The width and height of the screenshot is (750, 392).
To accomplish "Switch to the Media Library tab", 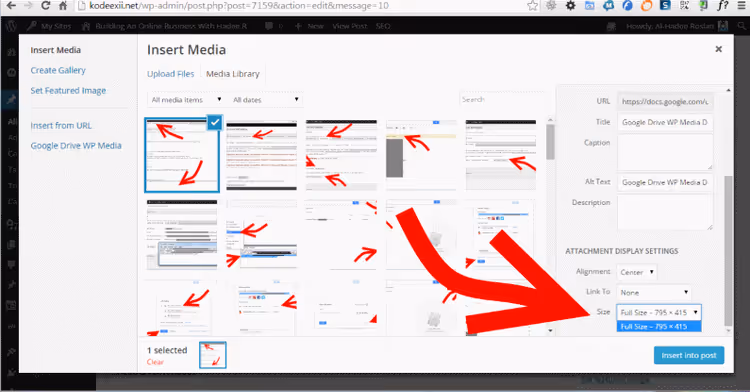I will [x=233, y=74].
